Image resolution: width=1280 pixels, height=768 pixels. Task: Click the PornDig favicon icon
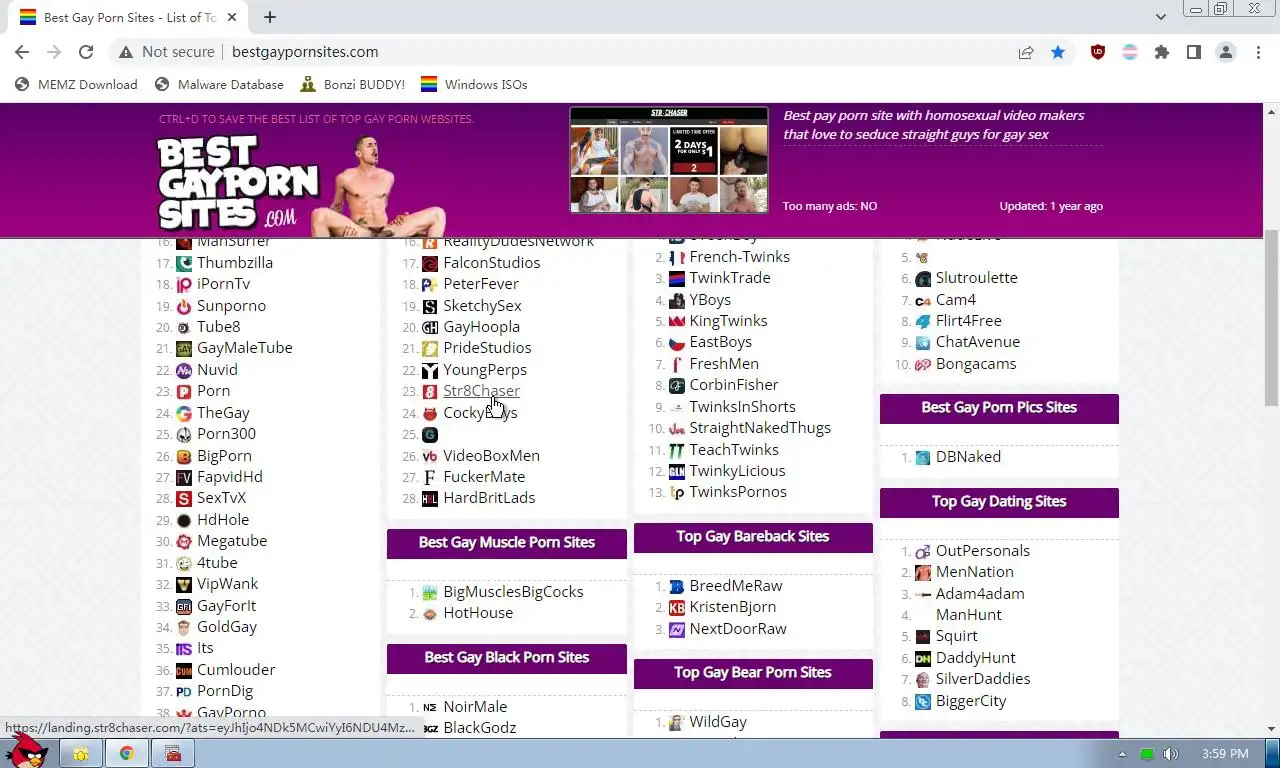point(184,691)
